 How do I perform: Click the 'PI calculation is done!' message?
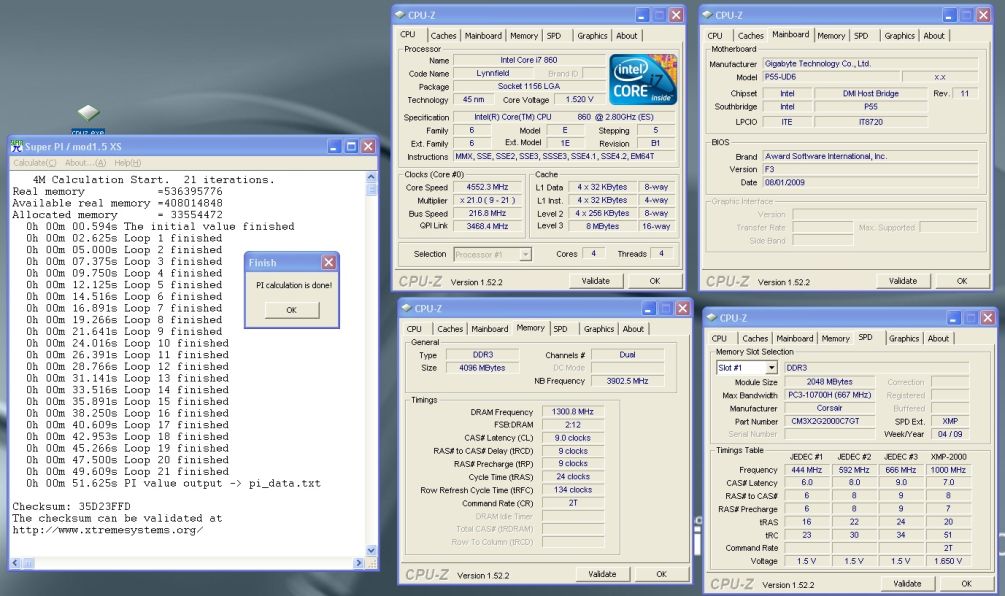[294, 285]
